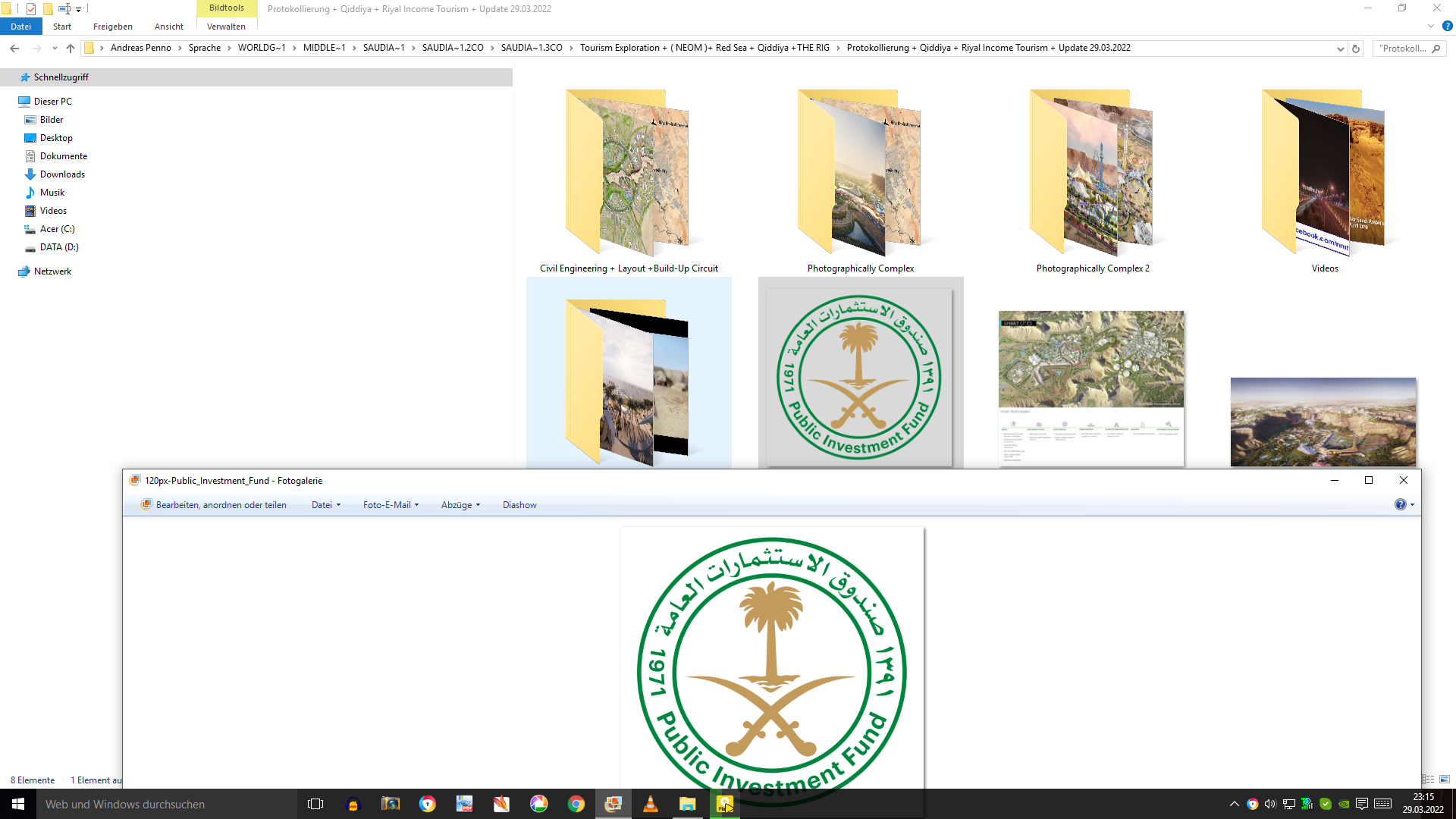
Task: Open Avast Secure Browser from taskbar
Action: point(428,804)
